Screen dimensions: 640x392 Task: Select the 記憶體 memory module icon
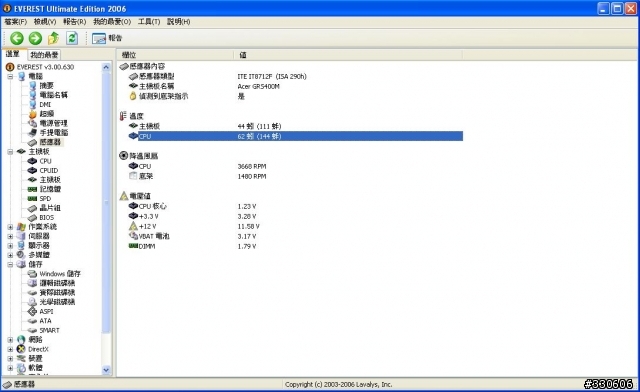(x=32, y=189)
